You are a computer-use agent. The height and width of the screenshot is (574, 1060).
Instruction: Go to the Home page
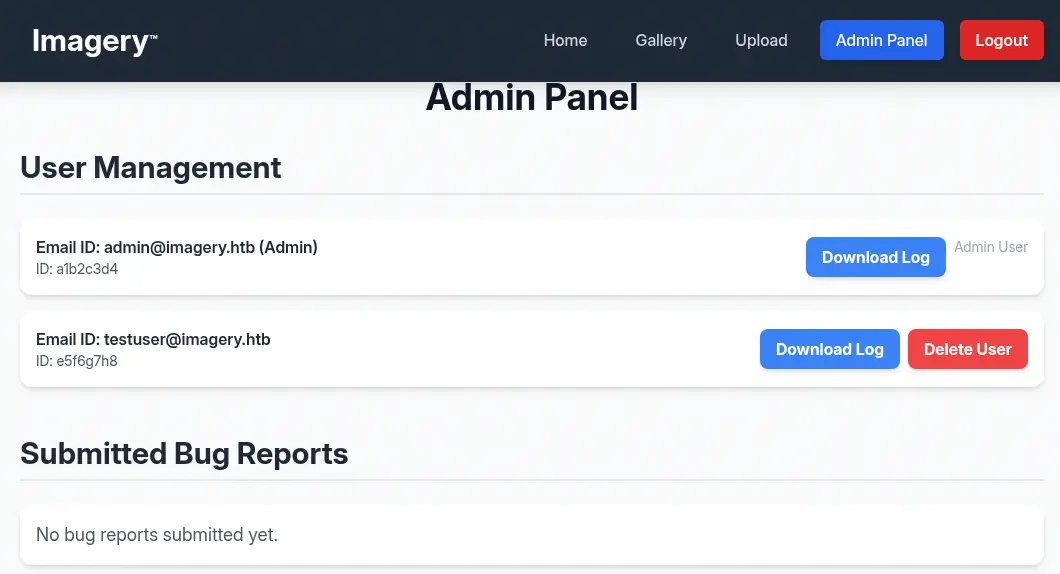pos(565,40)
